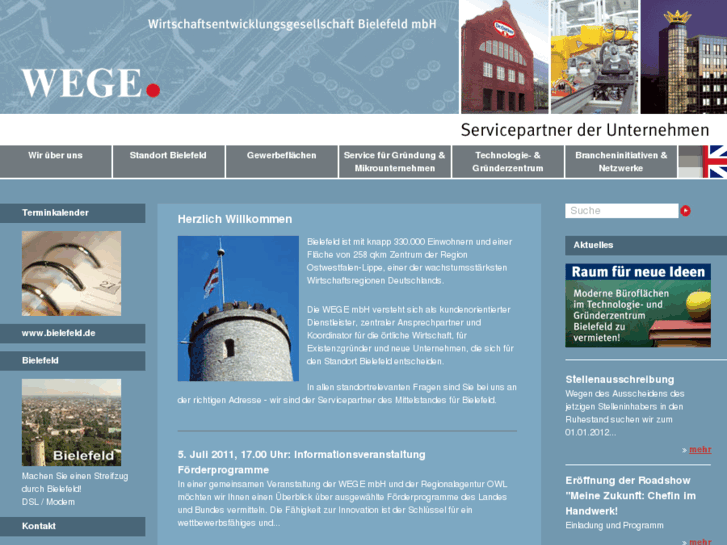Open the Kontakt sidebar section
The width and height of the screenshot is (727, 545).
pos(72,526)
